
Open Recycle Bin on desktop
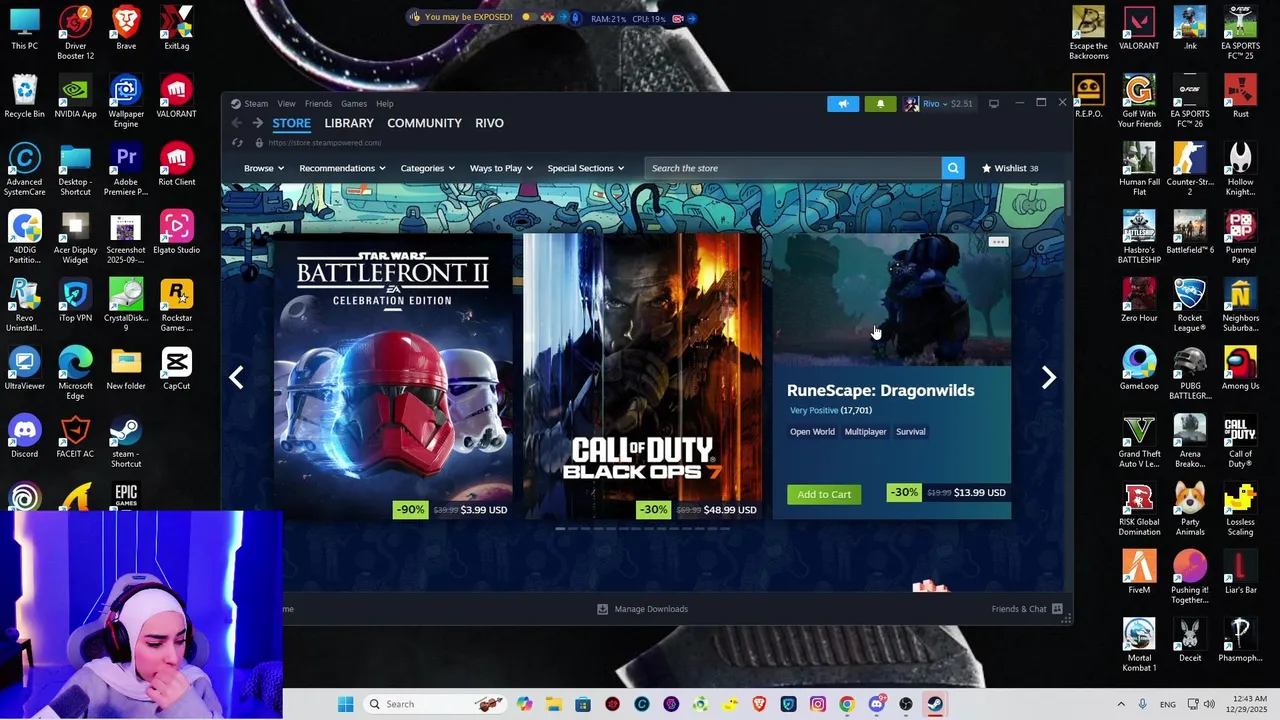click(25, 96)
